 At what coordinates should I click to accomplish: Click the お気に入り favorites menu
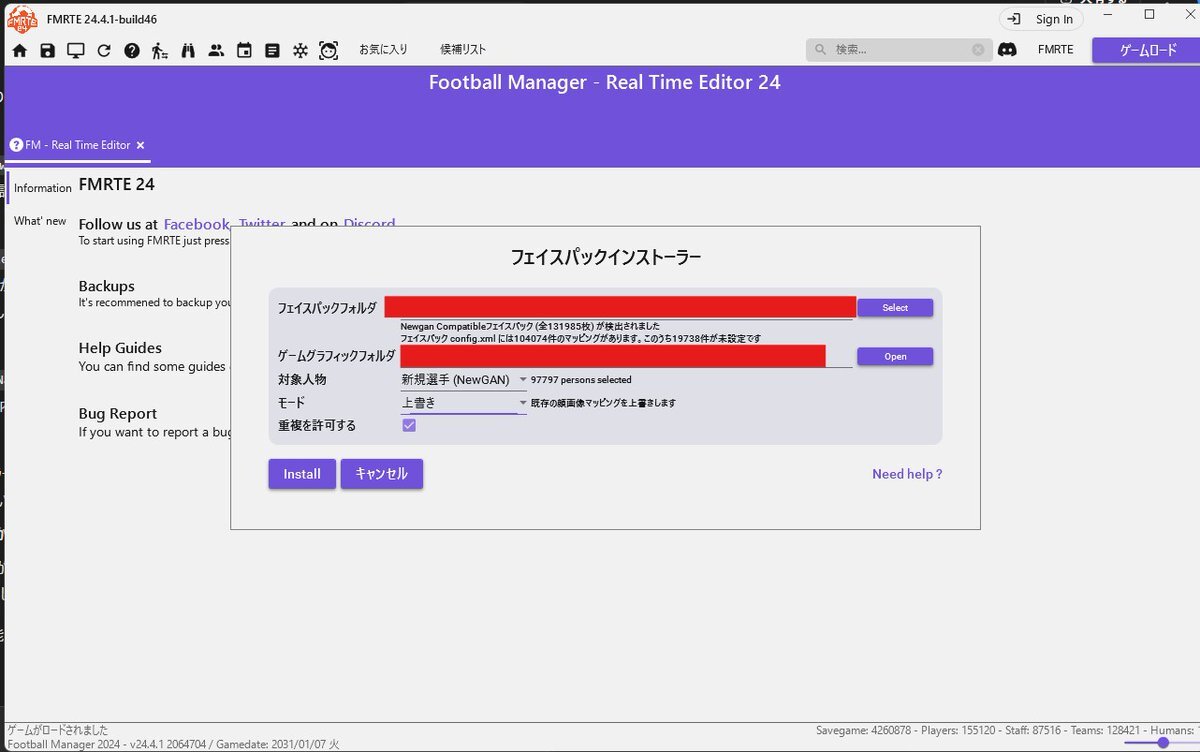click(384, 49)
